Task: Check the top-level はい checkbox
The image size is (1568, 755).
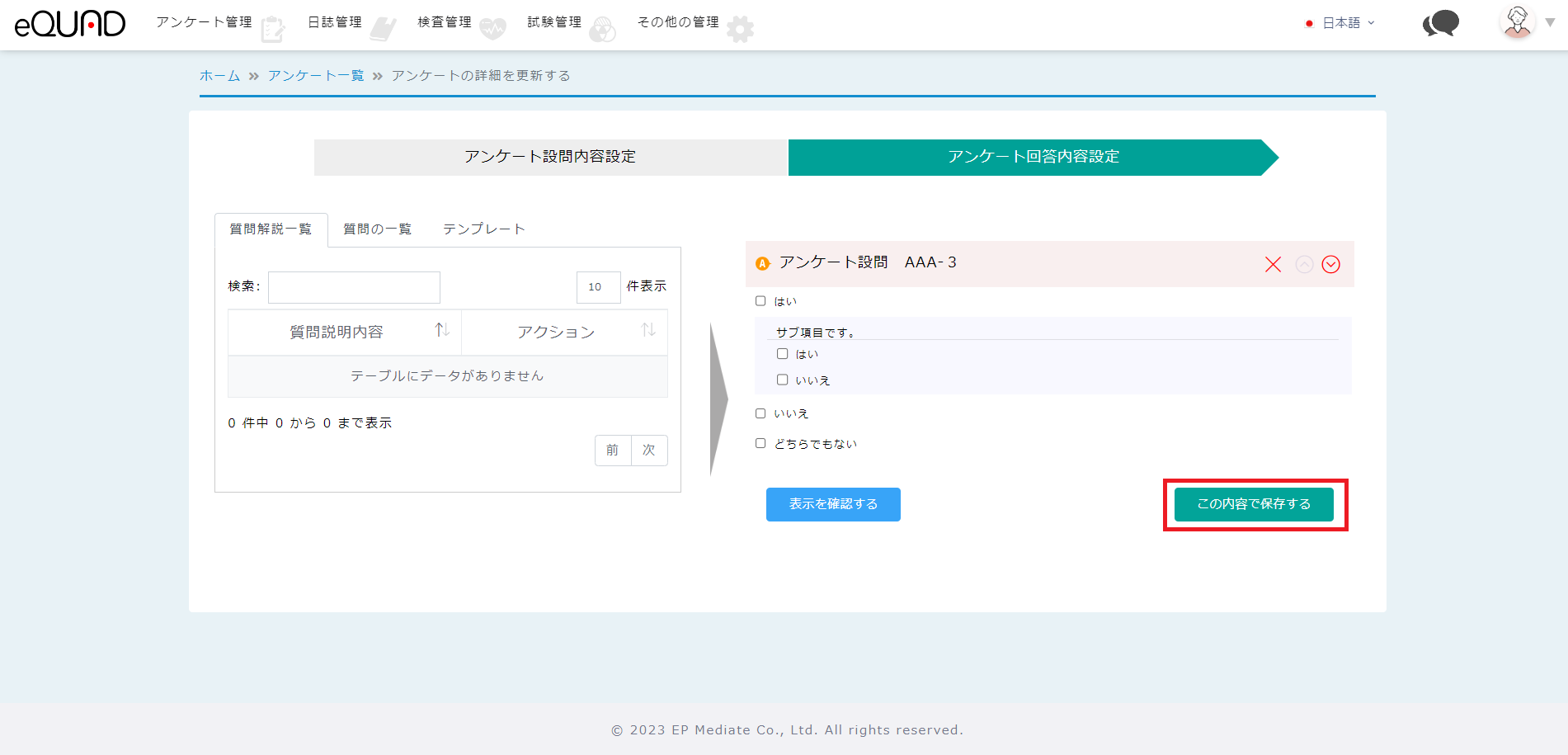Action: point(760,301)
